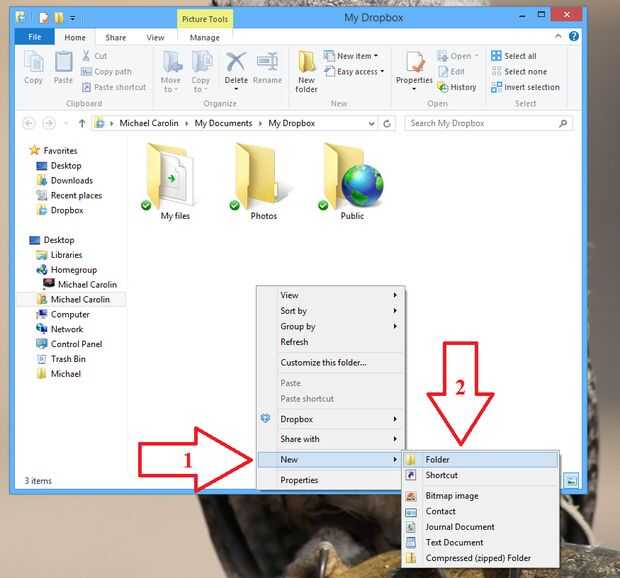Select the Photos folder

click(263, 182)
